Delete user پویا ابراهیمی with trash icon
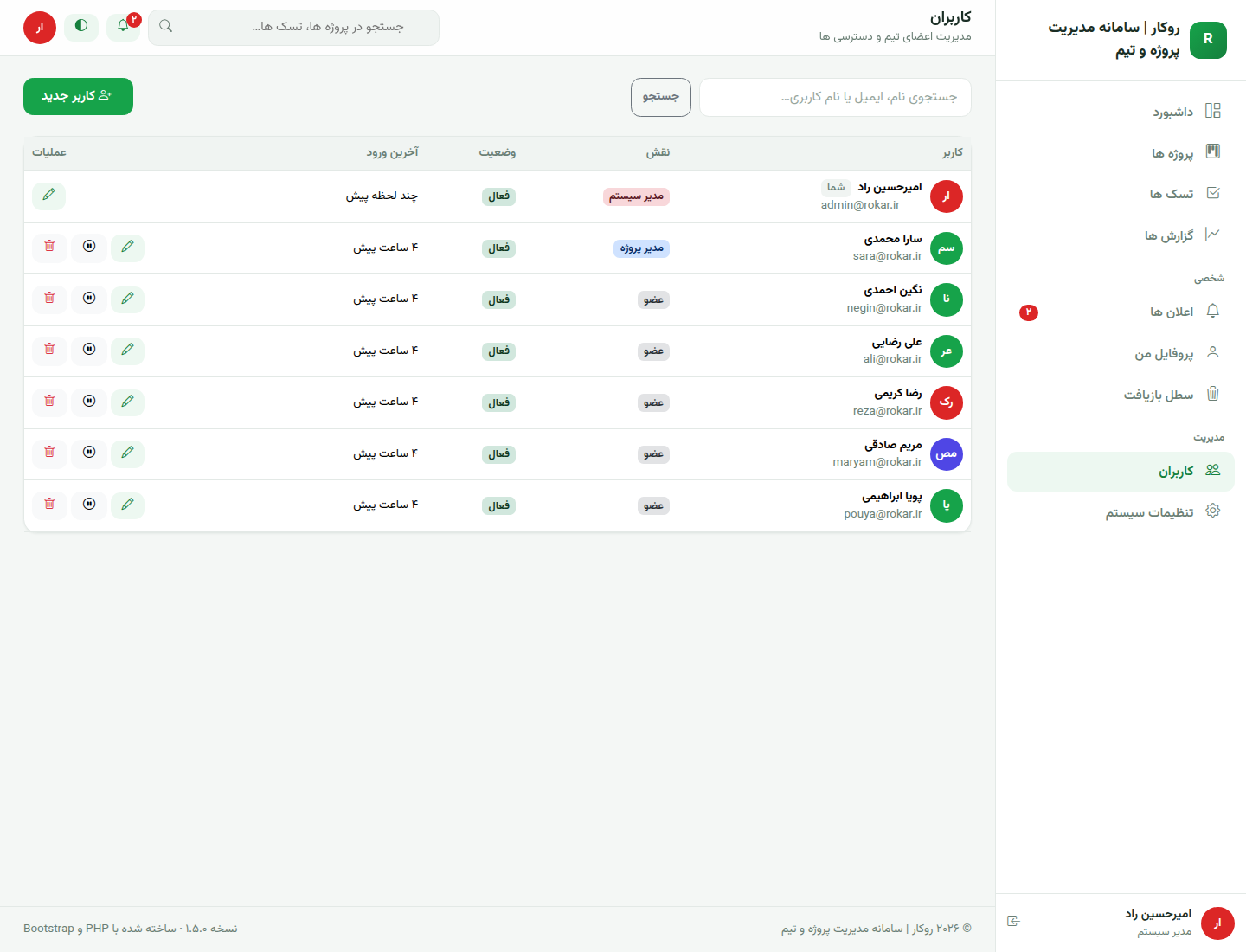The height and width of the screenshot is (952, 1246). tap(49, 505)
